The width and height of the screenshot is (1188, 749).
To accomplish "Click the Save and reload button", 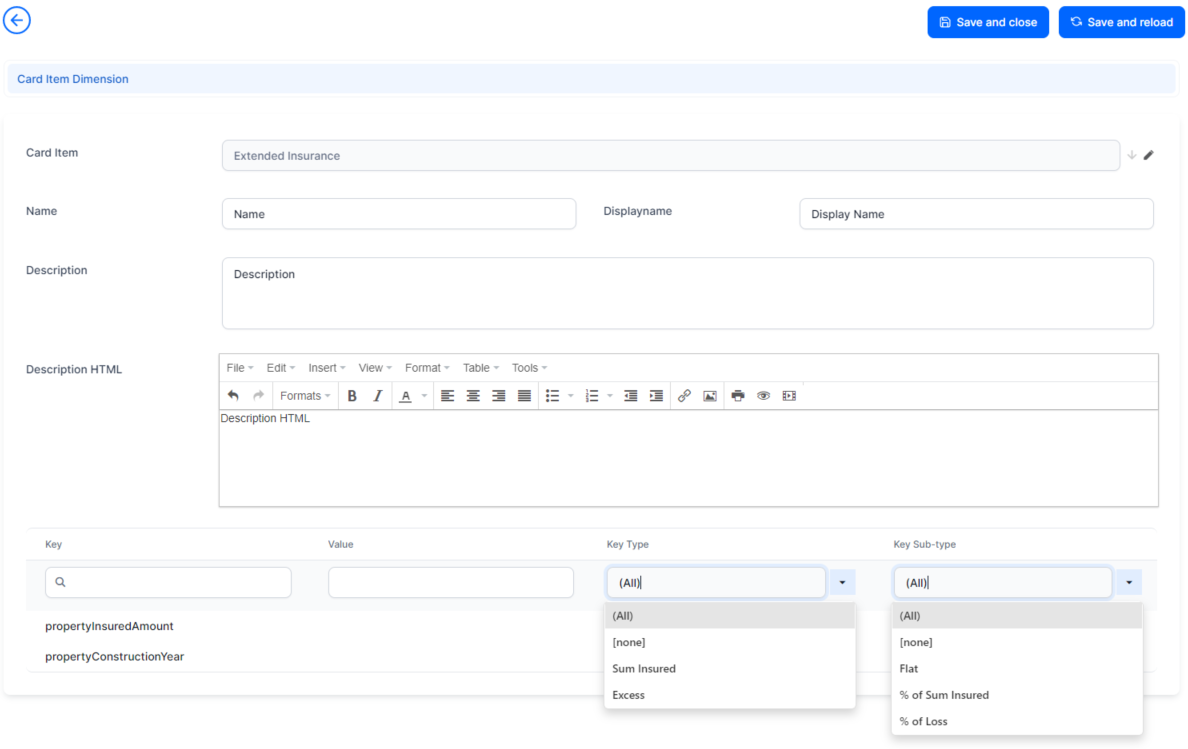I will [1121, 22].
